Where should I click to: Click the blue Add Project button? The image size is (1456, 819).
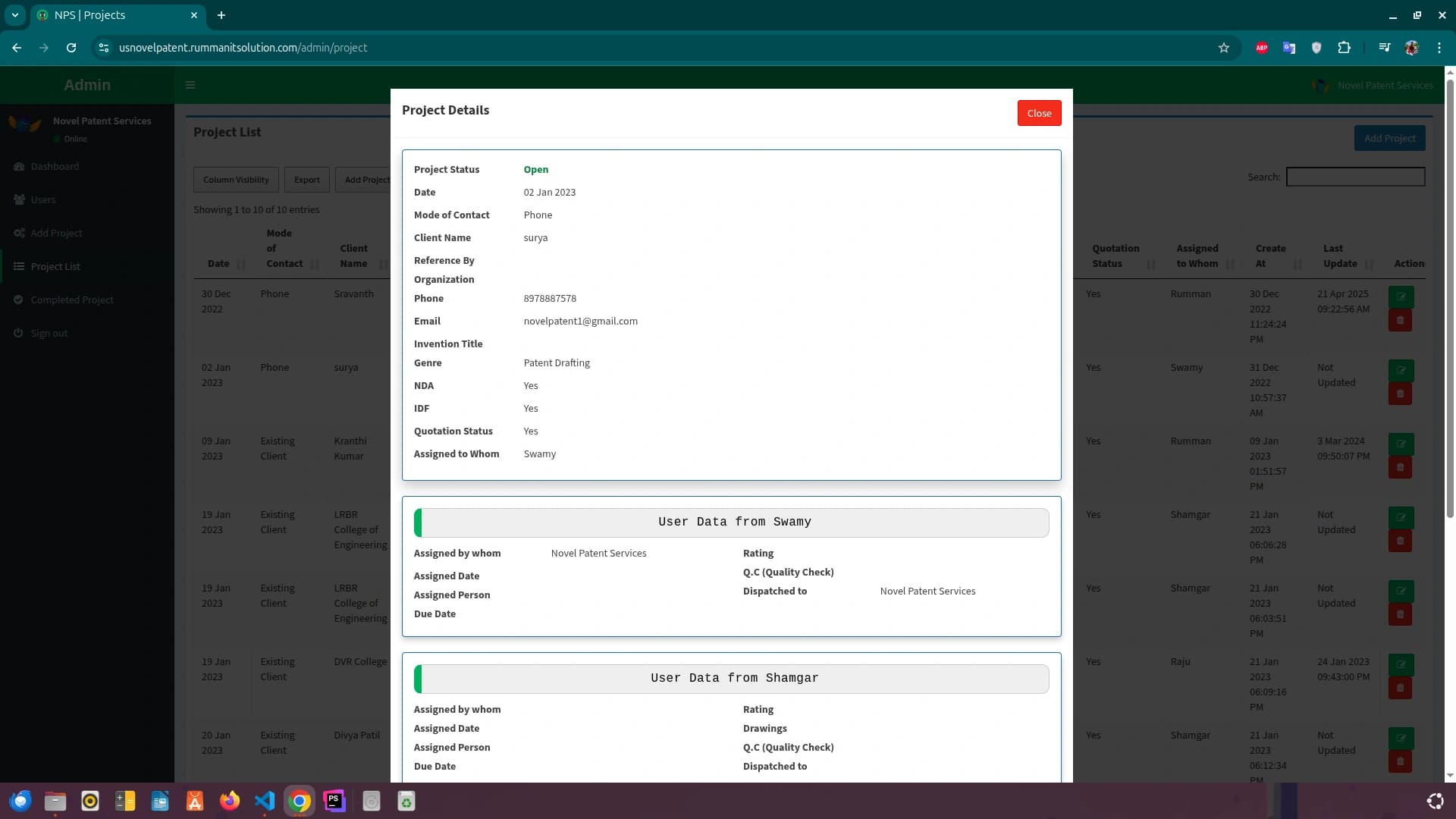click(1389, 138)
